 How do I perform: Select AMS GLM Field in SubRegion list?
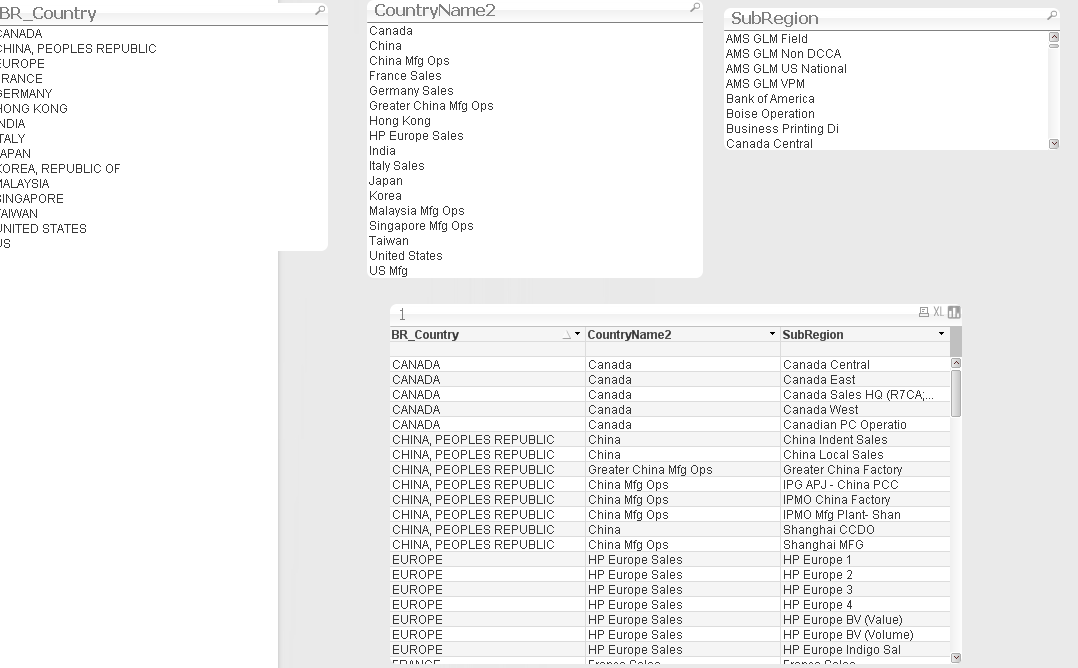767,39
